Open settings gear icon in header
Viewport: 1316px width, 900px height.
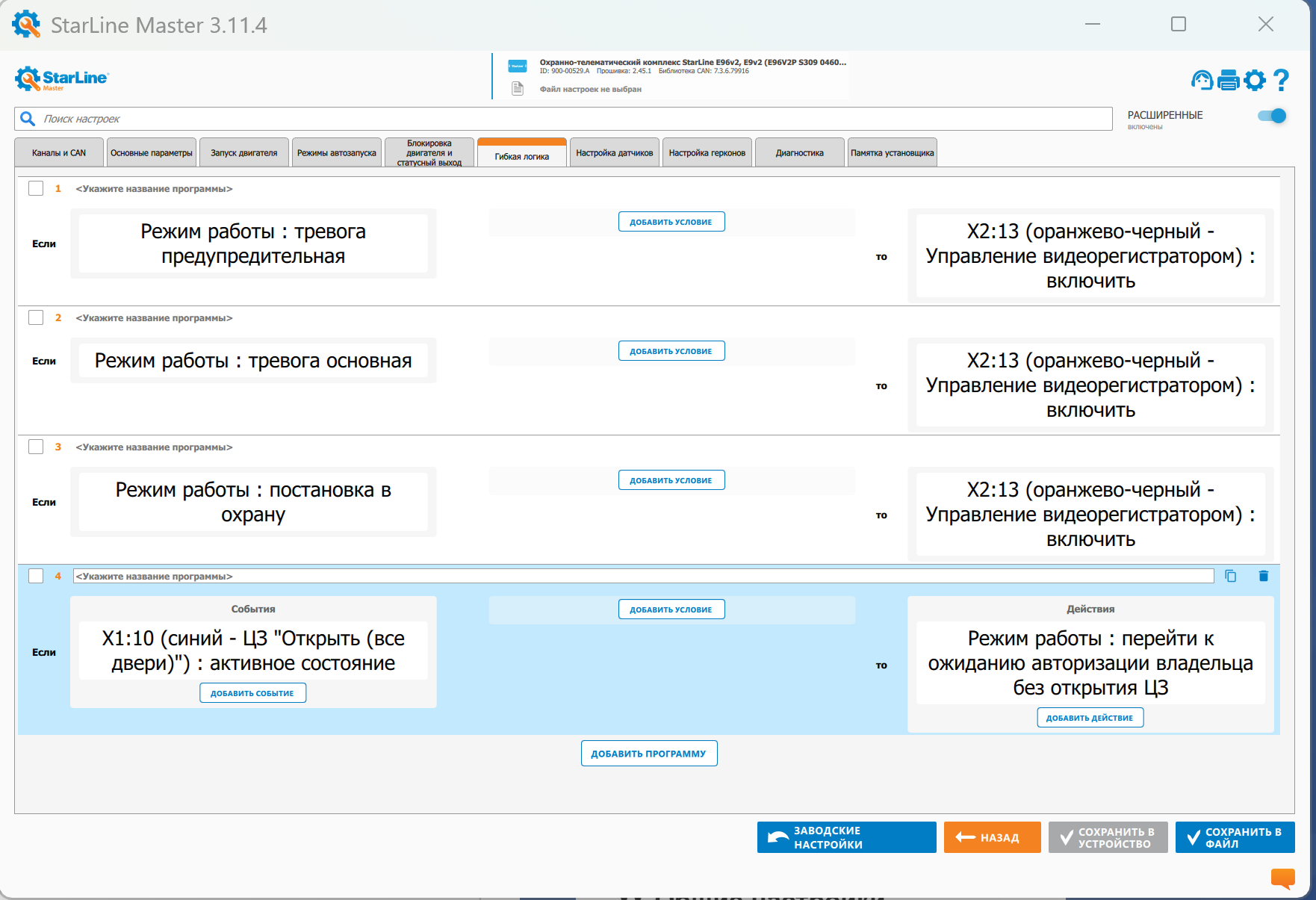coord(1255,80)
